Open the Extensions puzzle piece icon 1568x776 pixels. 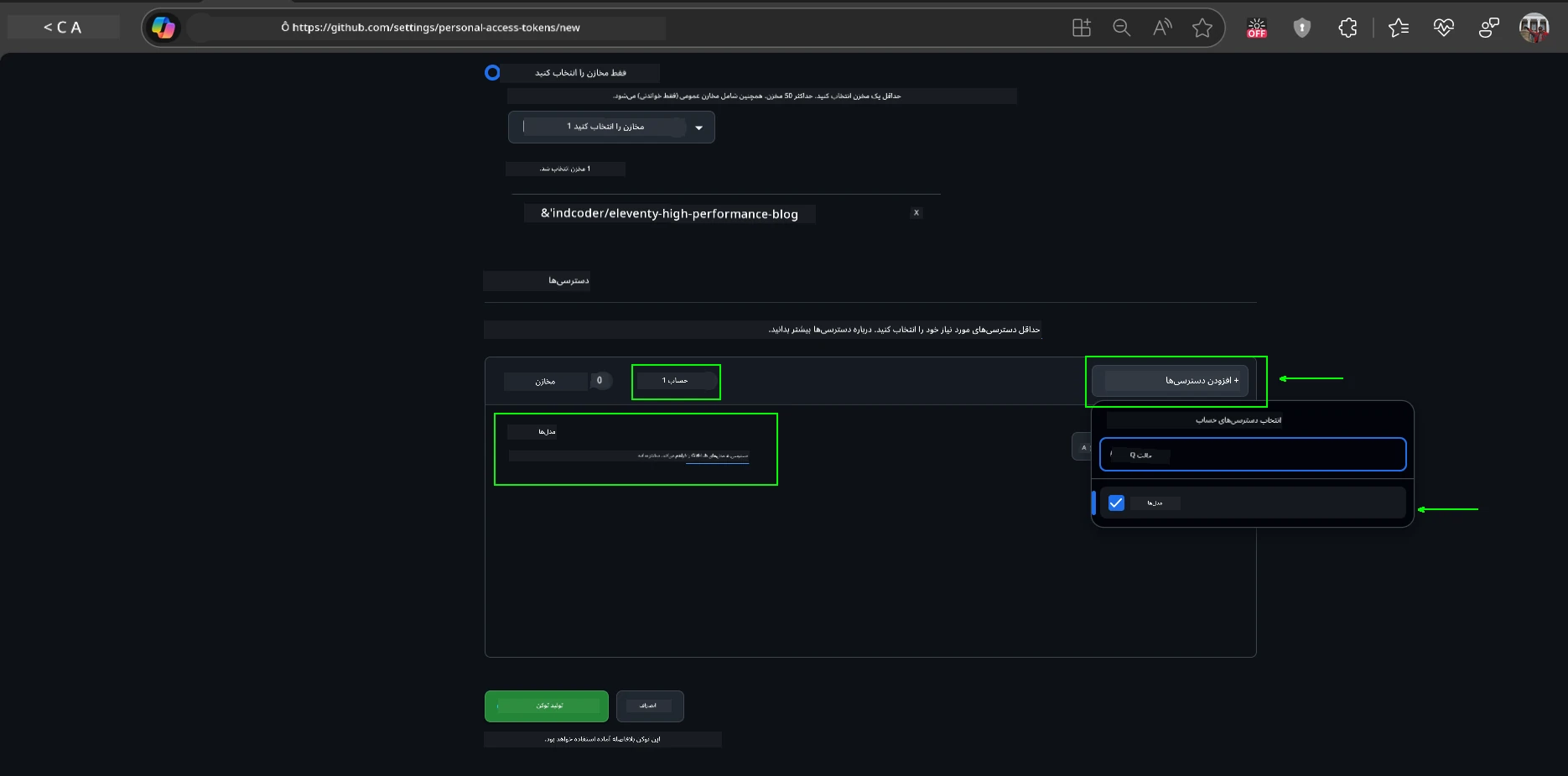tap(1347, 28)
